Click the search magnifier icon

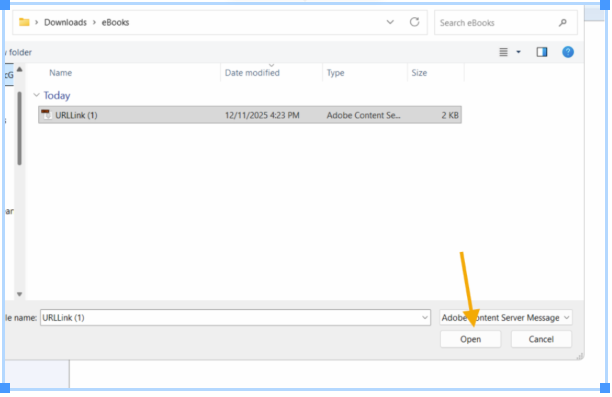pos(562,23)
